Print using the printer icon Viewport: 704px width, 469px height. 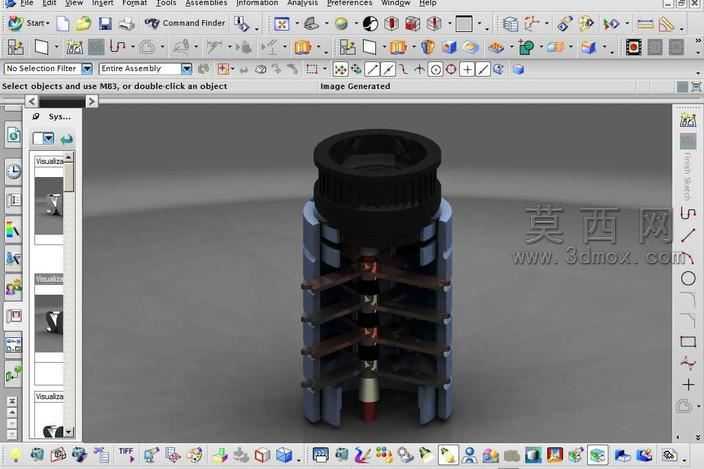pyautogui.click(x=127, y=23)
